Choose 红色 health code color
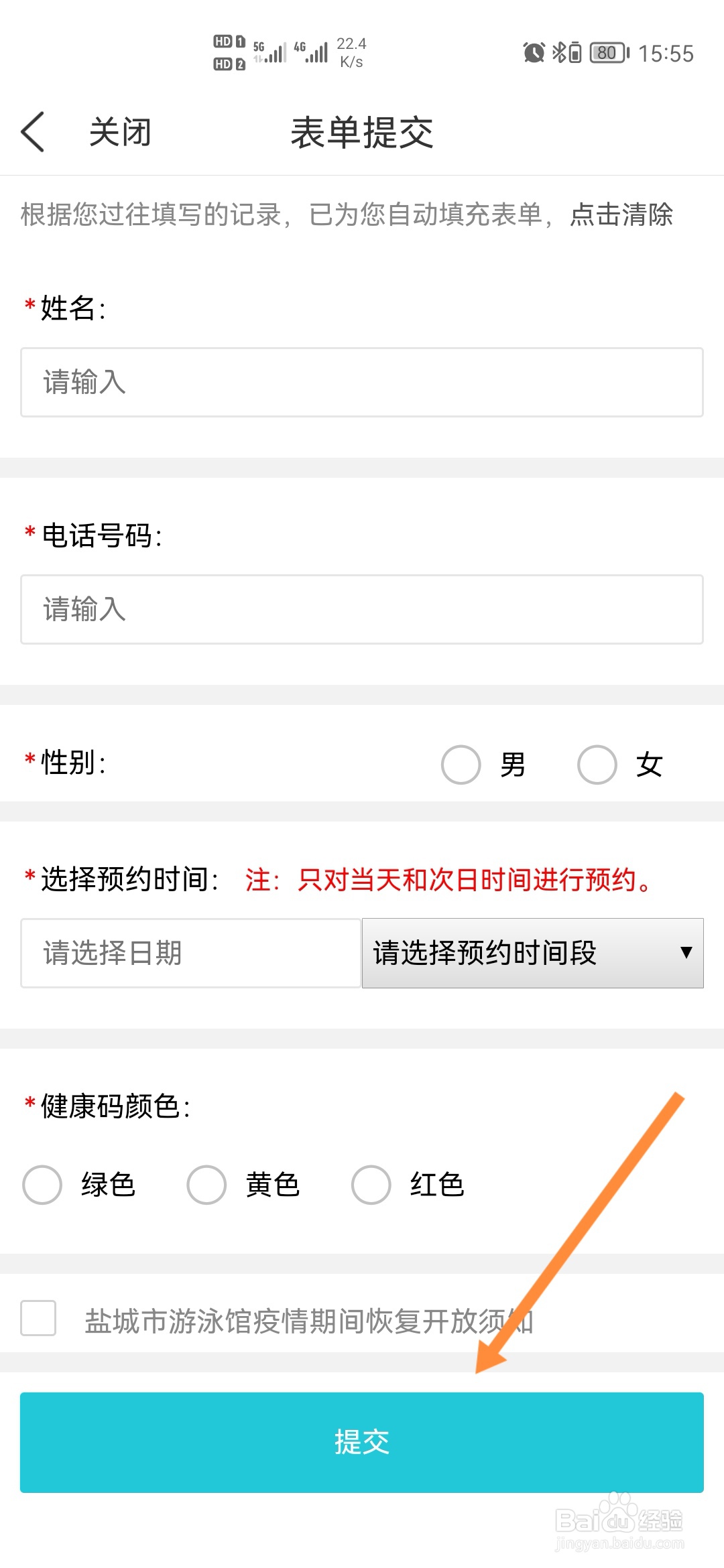This screenshot has height=1568, width=724. point(371,1185)
